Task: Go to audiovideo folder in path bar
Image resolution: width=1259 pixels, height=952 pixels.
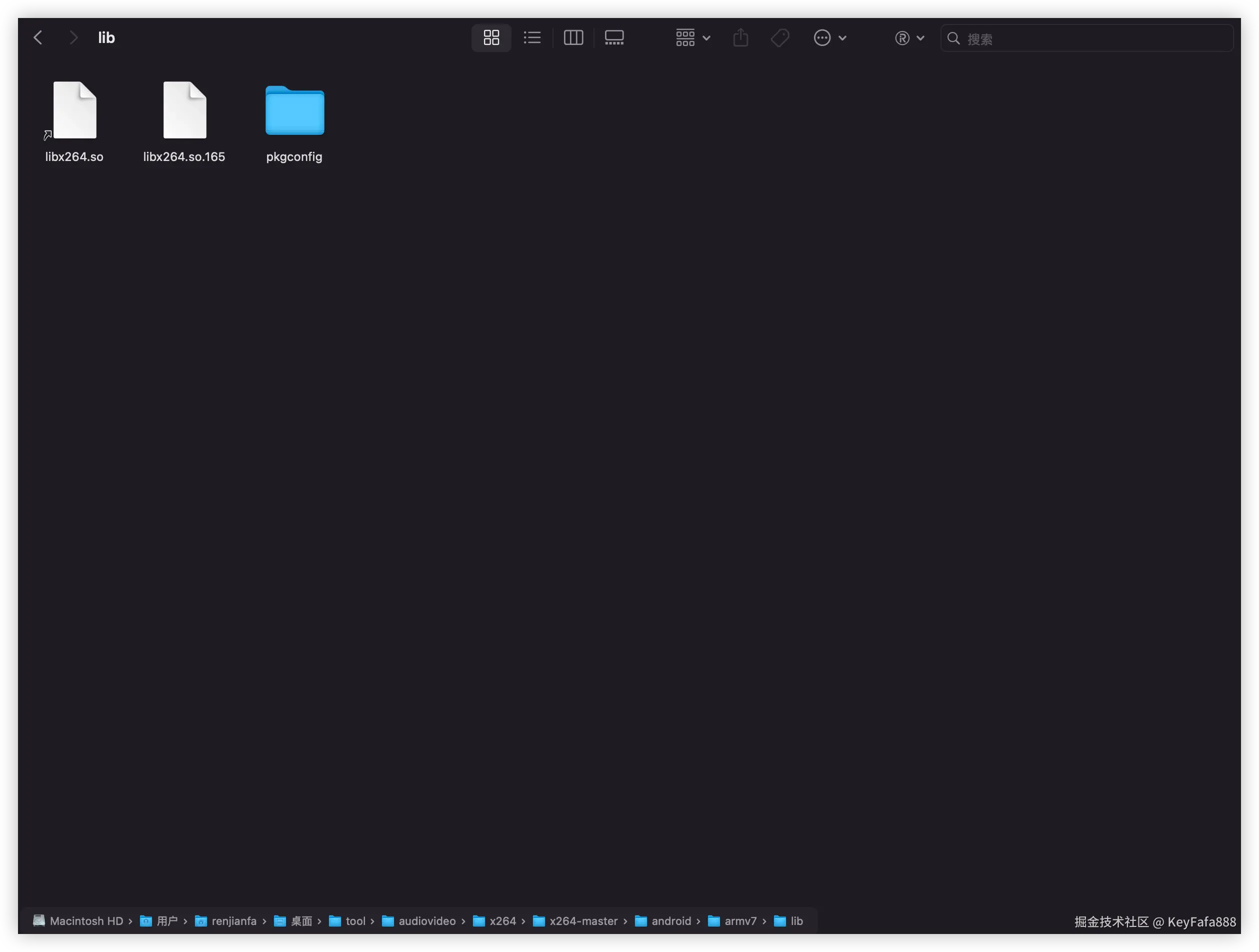Action: (x=426, y=920)
